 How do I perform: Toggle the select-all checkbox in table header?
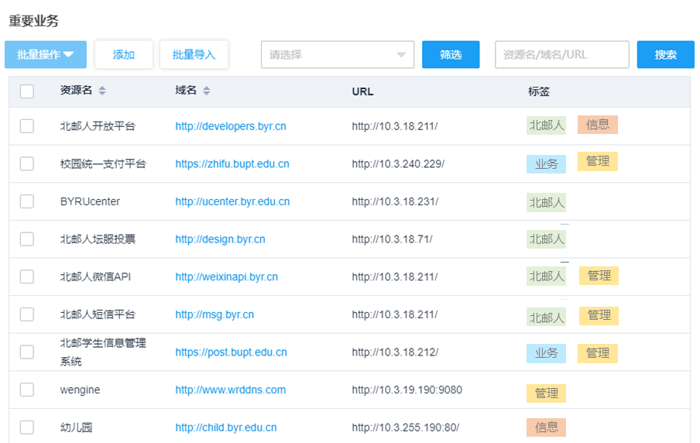pos(27,91)
